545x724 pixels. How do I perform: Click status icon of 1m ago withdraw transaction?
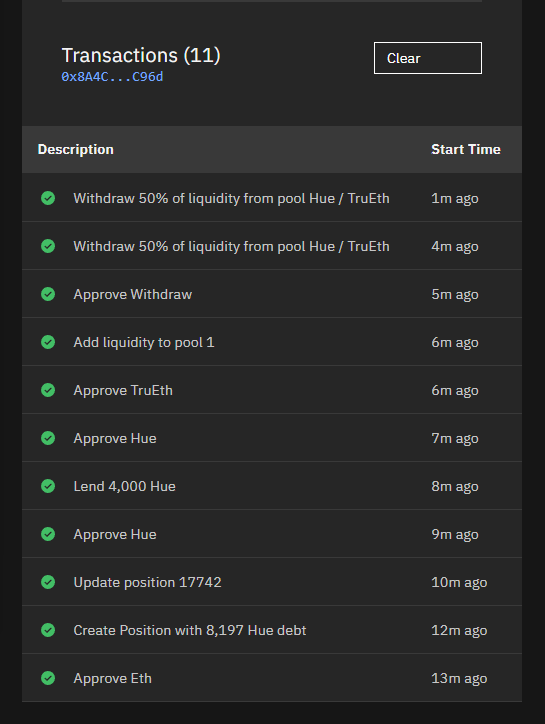click(x=48, y=198)
